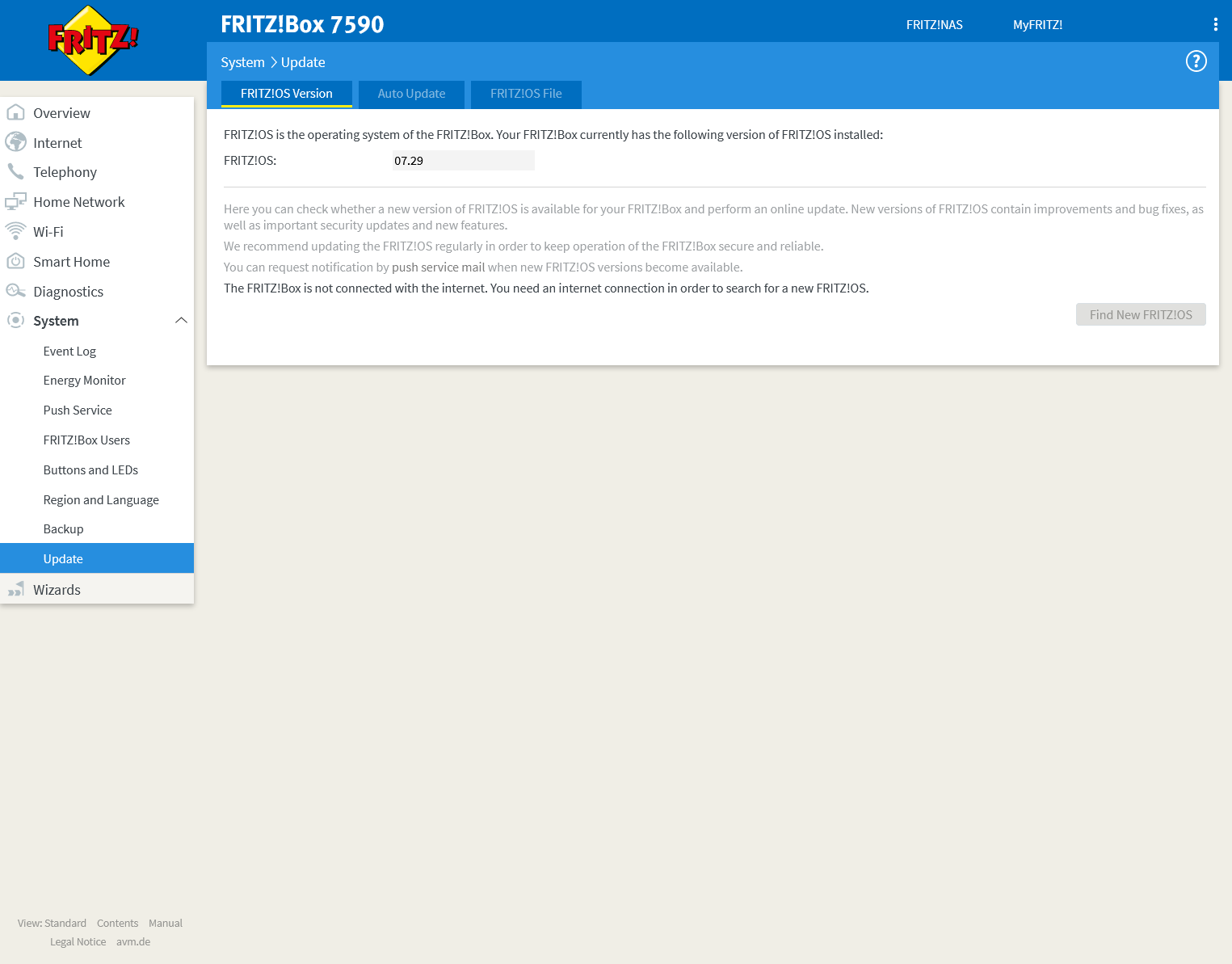Click the Home Network devices icon
Viewport: 1232px width, 964px height.
15,201
